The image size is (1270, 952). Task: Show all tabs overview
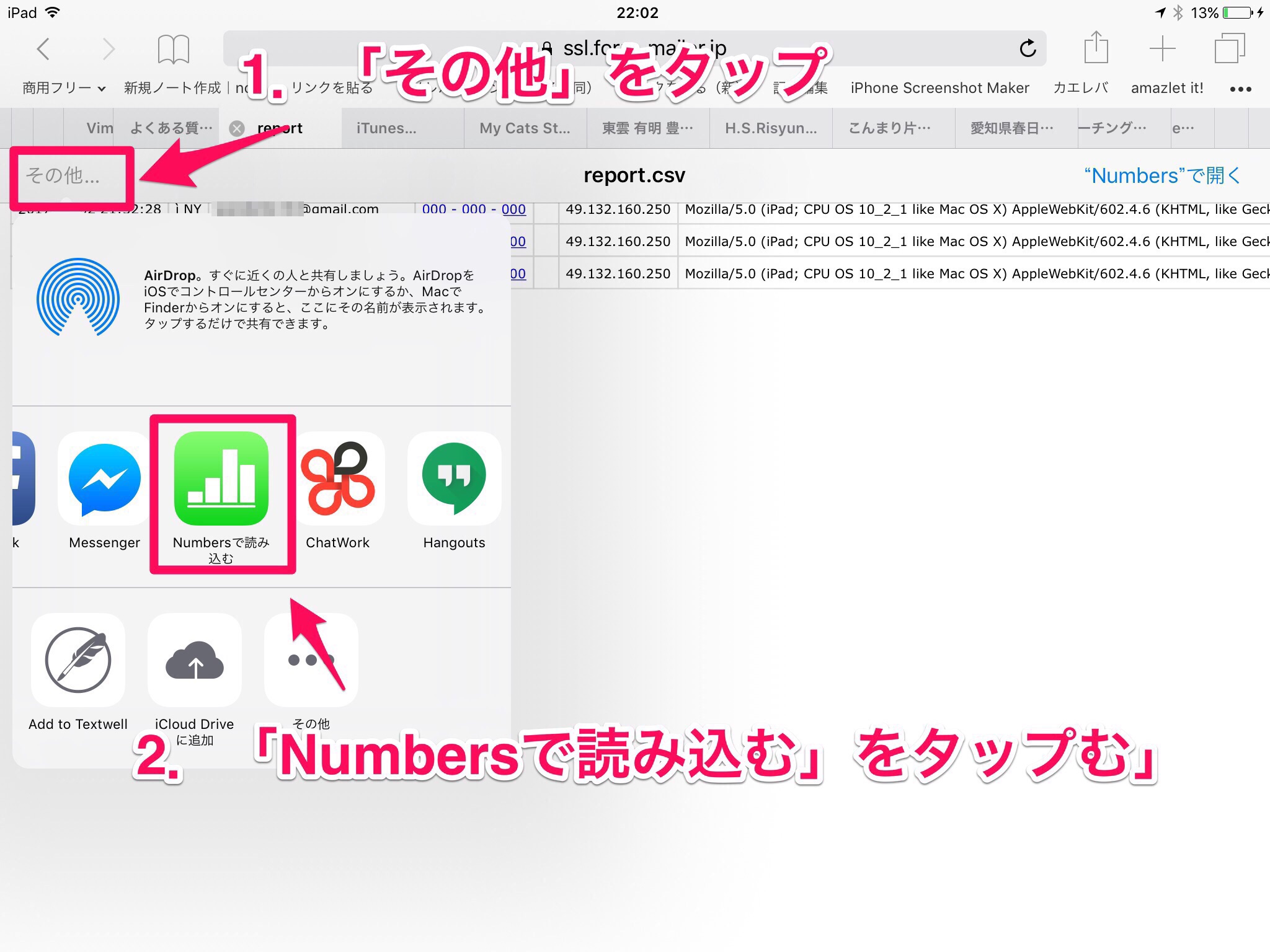pos(1229,48)
